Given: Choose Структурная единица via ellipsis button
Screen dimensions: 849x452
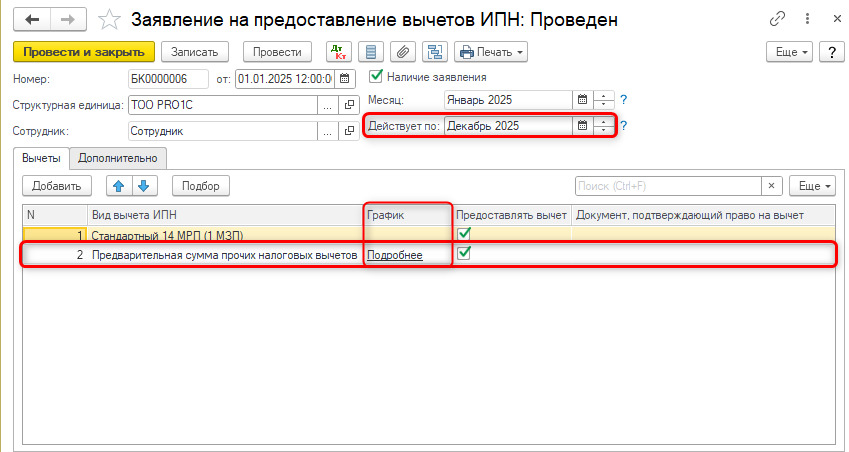Looking at the screenshot, I should [328, 105].
